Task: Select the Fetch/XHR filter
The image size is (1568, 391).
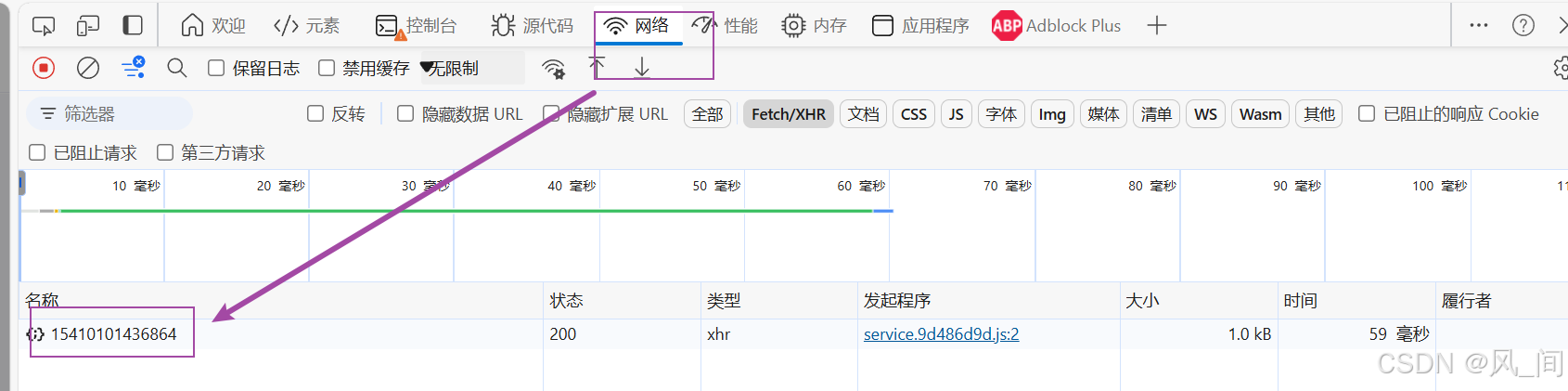Action: point(789,113)
